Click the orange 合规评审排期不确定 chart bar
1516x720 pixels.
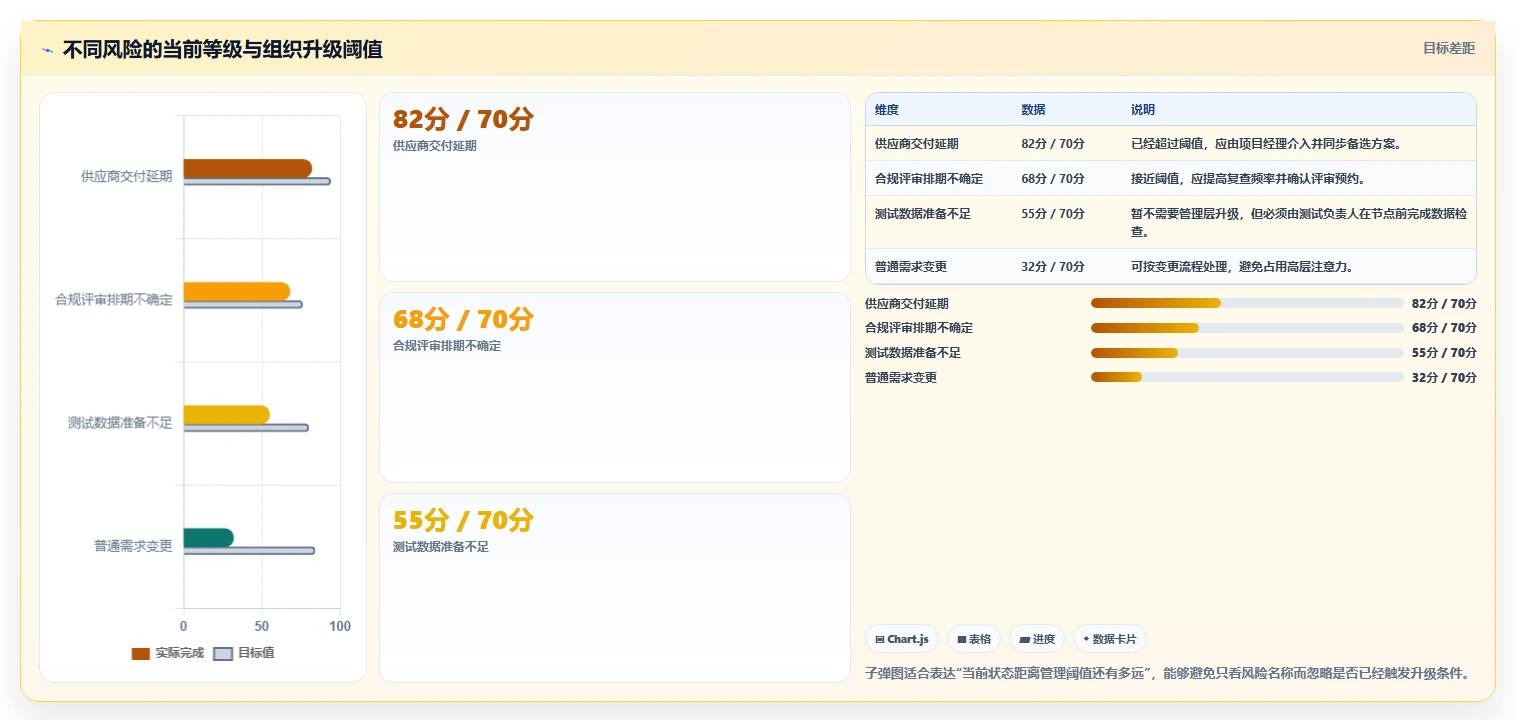coord(236,291)
